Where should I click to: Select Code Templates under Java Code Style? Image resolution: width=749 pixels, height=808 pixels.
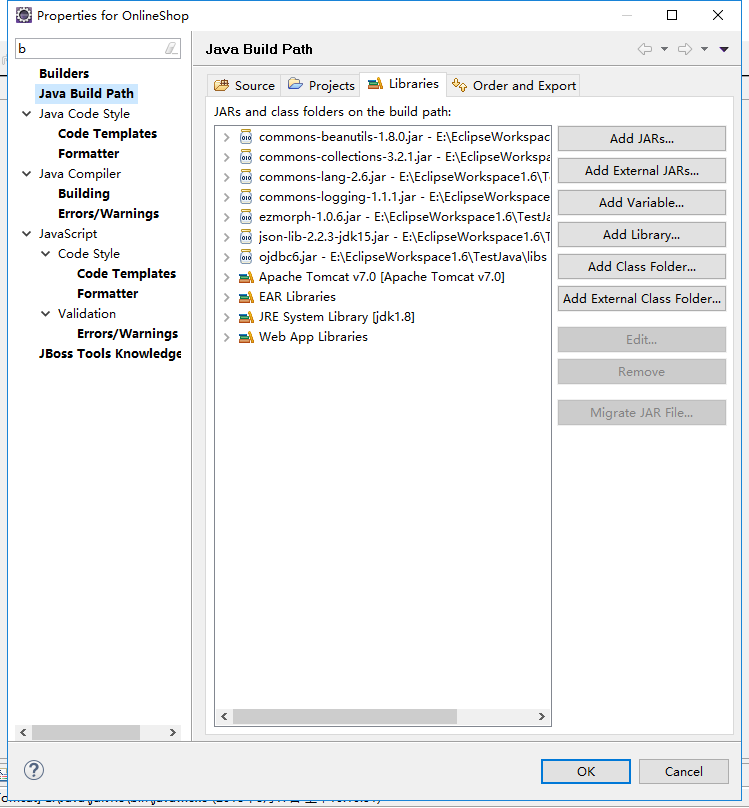107,133
